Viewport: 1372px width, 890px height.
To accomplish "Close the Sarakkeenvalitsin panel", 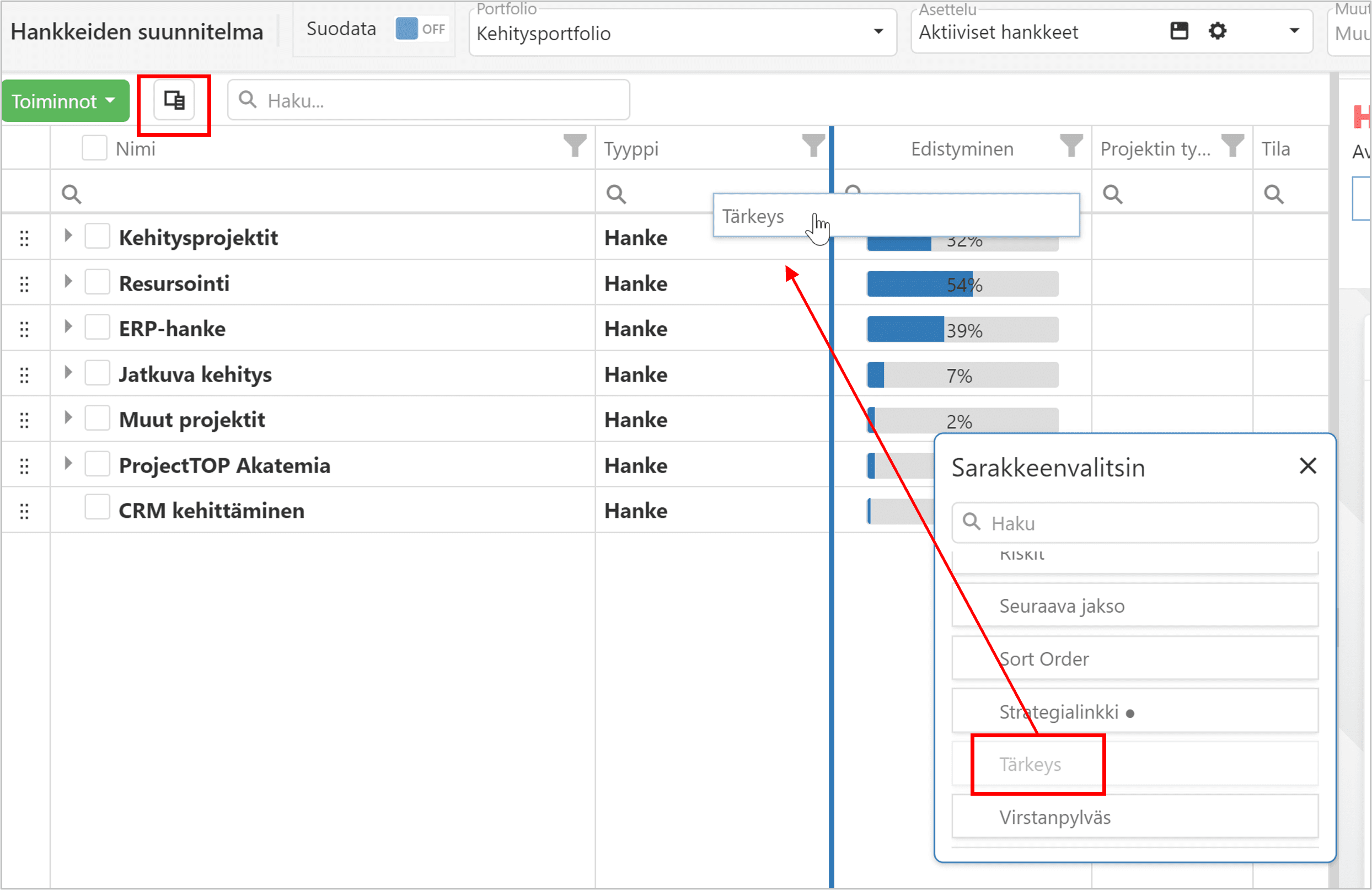I will [1307, 466].
